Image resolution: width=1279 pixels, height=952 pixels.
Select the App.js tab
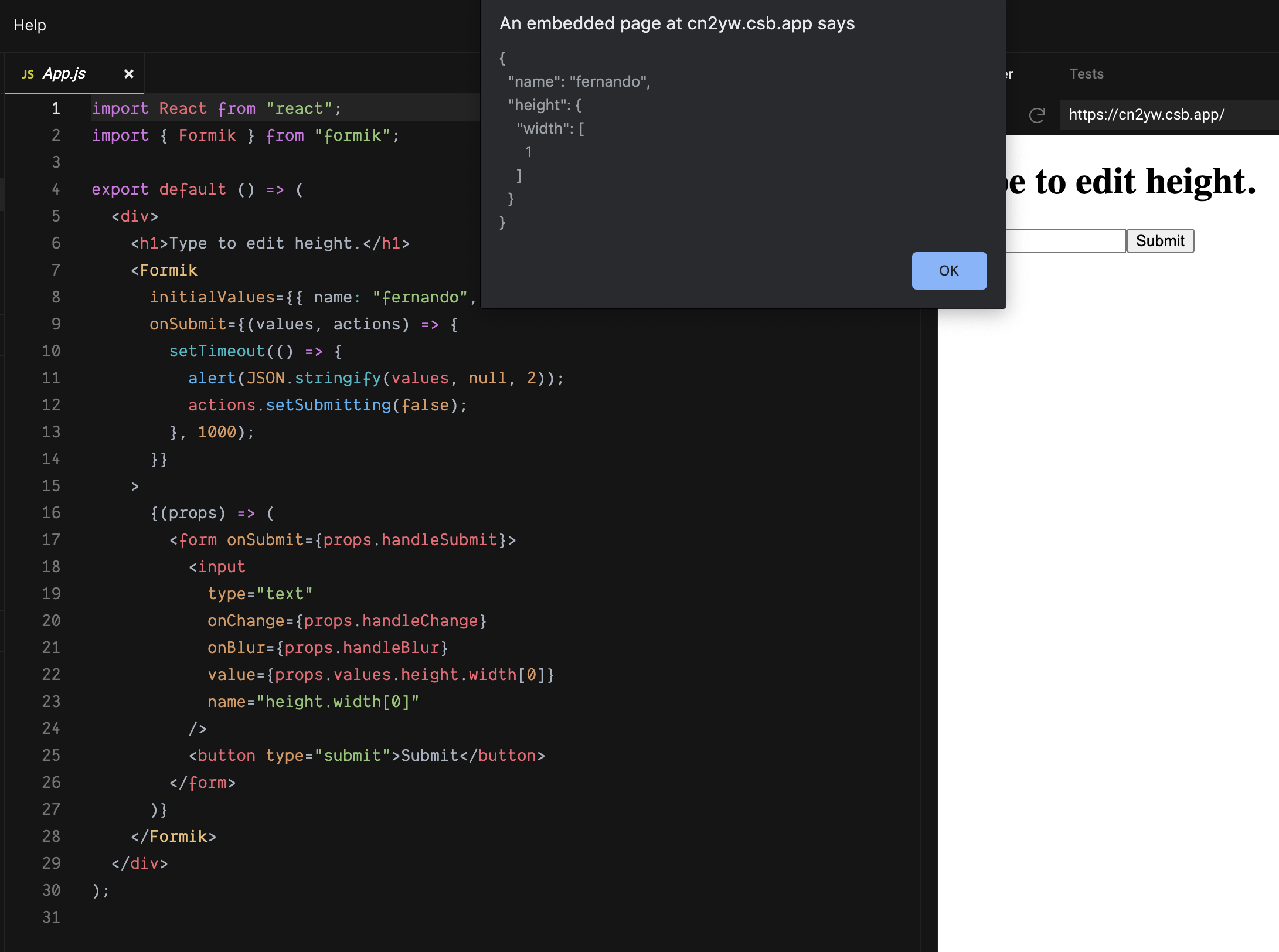[64, 73]
